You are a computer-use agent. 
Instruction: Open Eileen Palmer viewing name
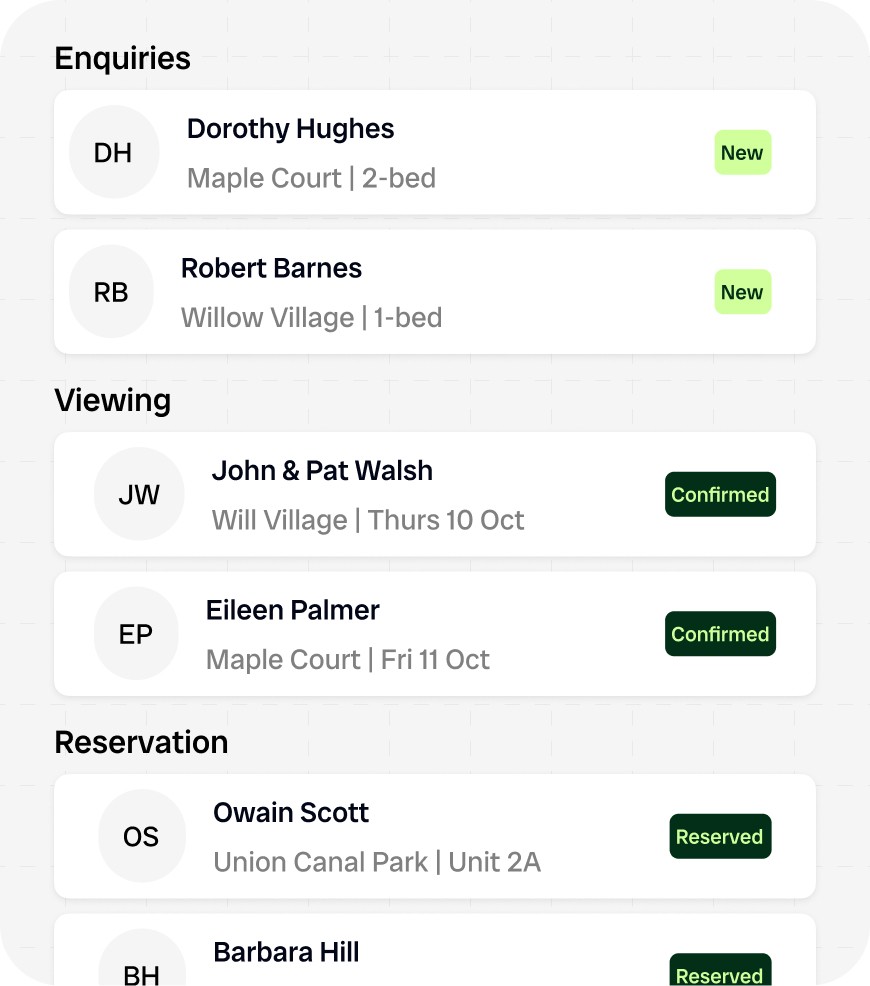coord(293,610)
